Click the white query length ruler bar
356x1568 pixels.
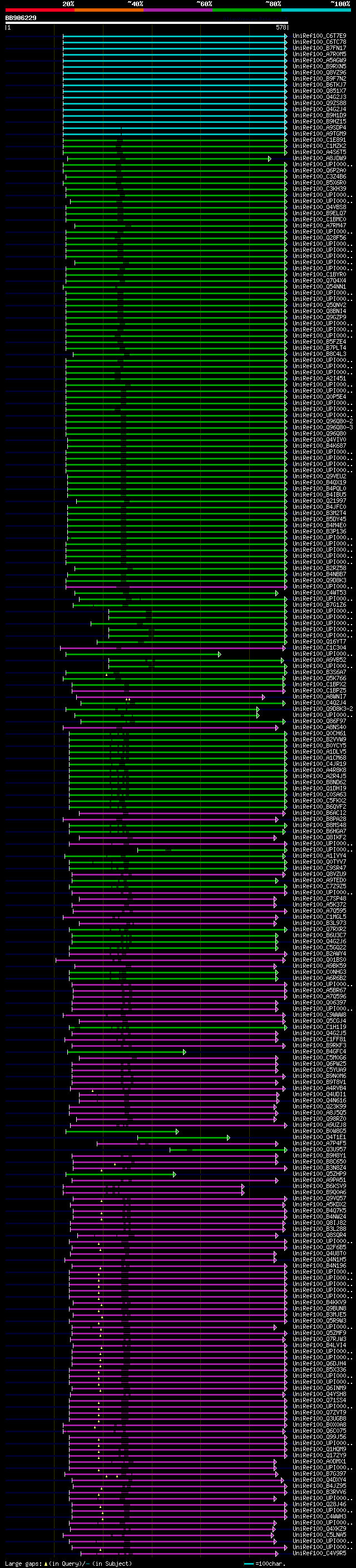coord(147,23)
